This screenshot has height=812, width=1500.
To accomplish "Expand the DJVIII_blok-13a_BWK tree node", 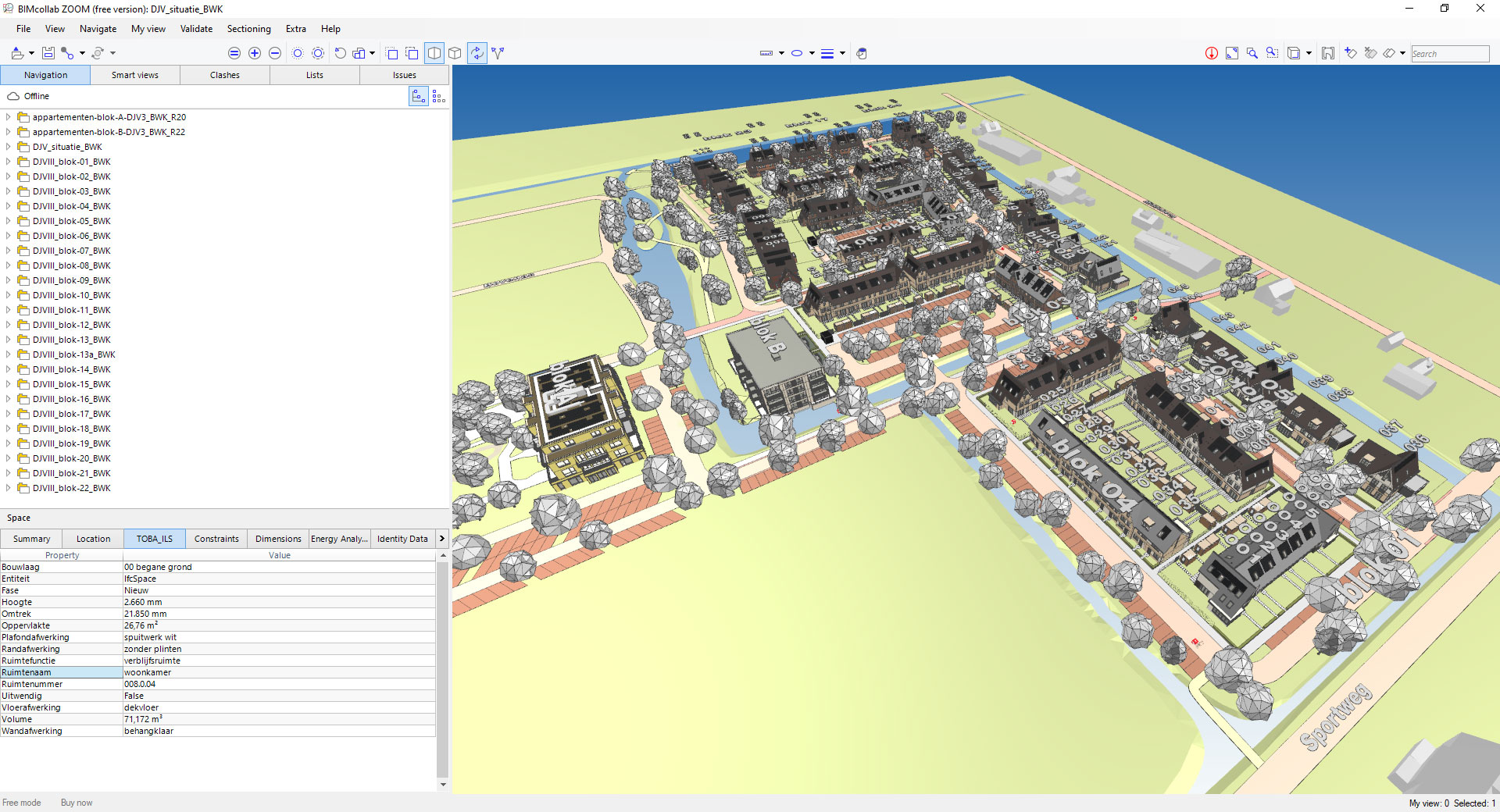I will [9, 354].
